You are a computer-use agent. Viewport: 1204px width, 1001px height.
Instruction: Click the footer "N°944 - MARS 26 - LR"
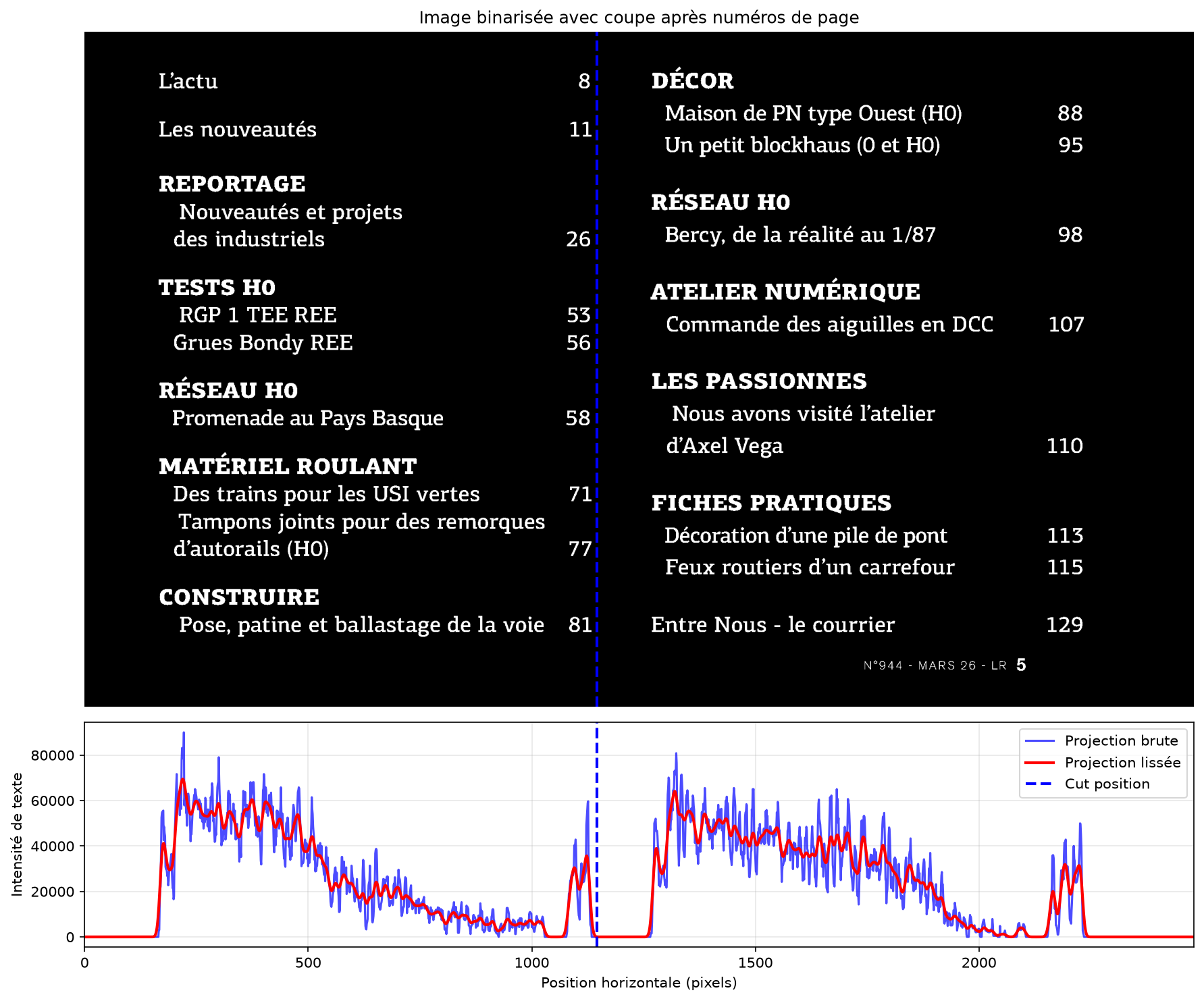coord(935,666)
